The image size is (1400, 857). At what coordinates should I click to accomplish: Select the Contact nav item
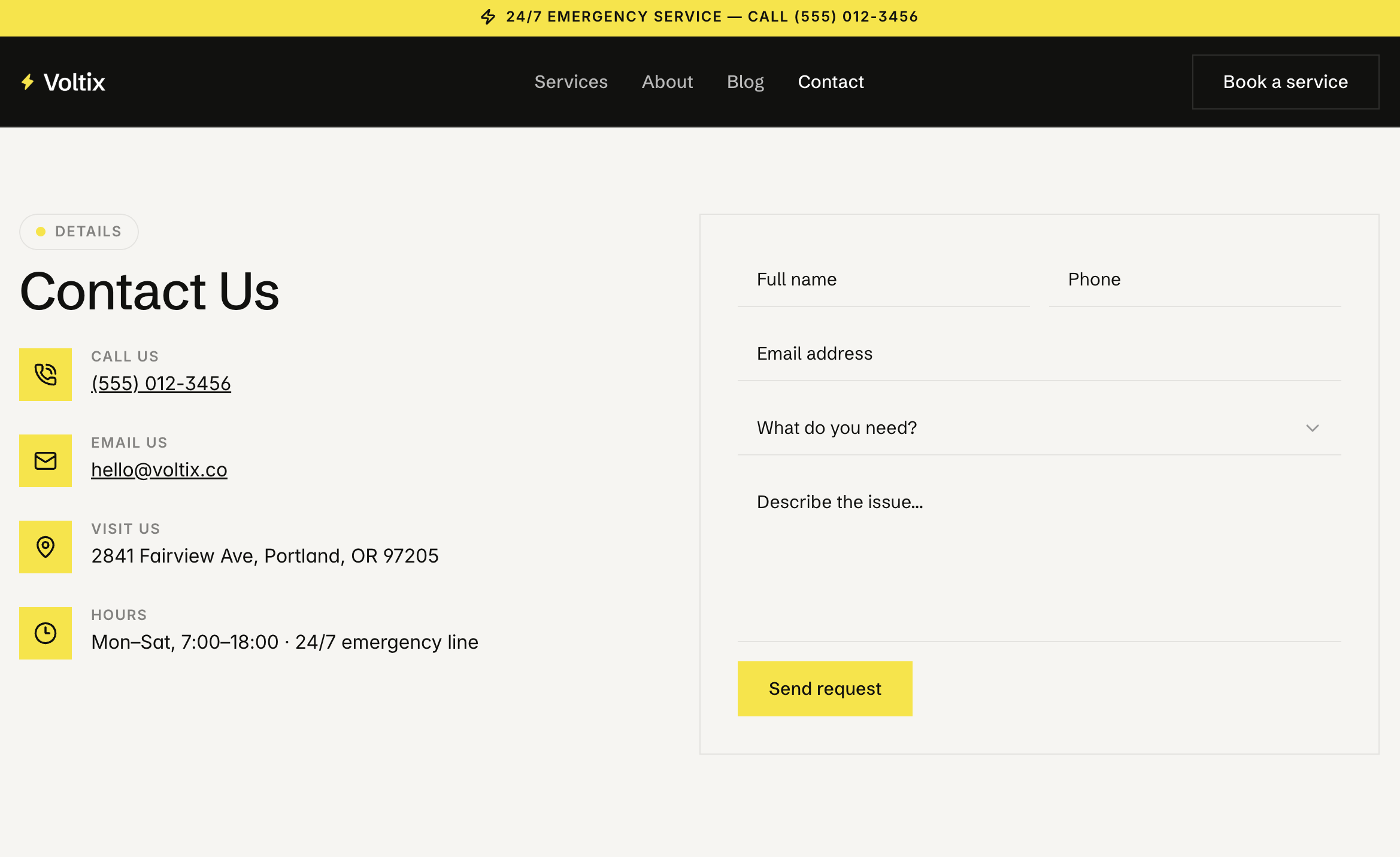(x=831, y=82)
